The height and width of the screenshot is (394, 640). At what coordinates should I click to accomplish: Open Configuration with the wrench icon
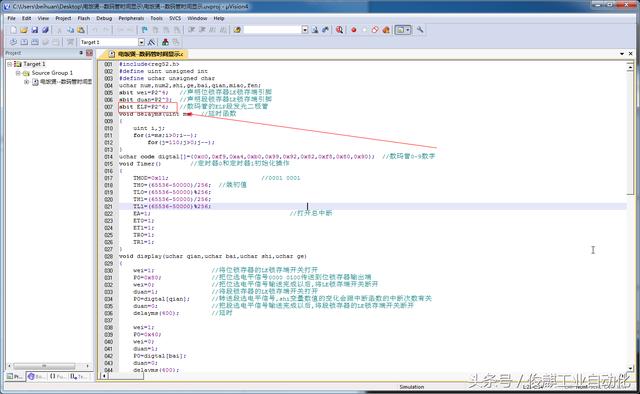[x=420, y=30]
